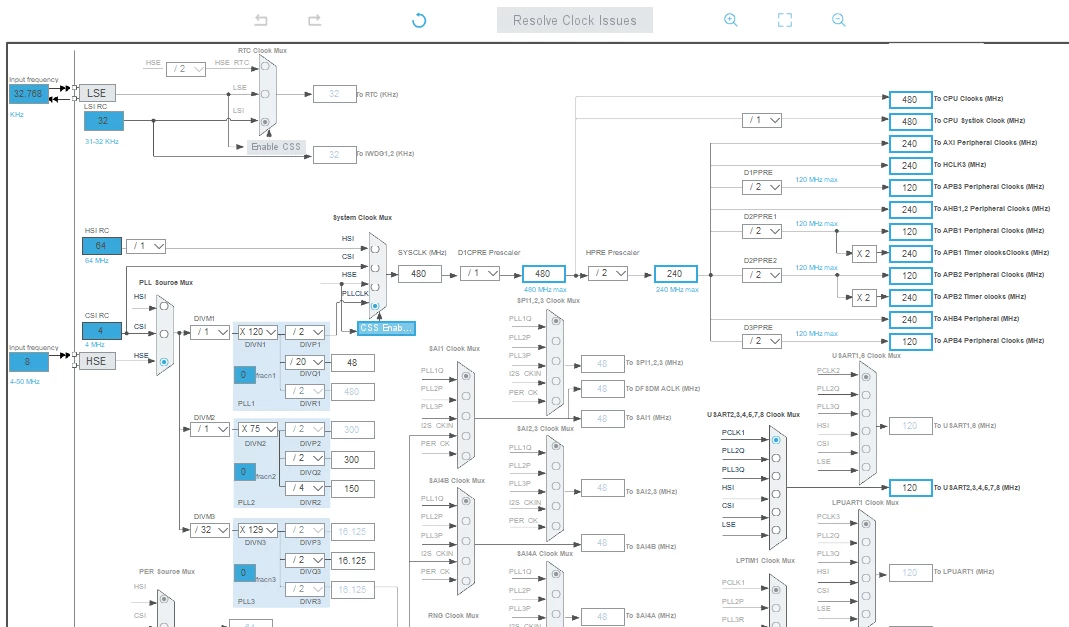Click the undo arrow icon
Screen dimensions: 1069x627
coord(261,20)
